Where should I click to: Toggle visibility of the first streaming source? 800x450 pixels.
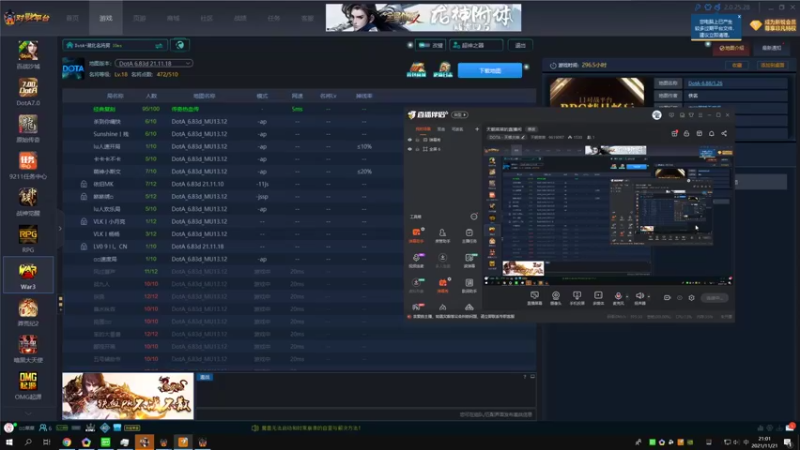pyautogui.click(x=410, y=139)
